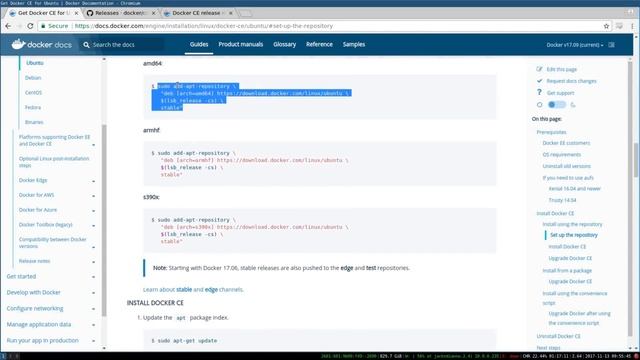Open the Samples nav tab

tap(353, 44)
